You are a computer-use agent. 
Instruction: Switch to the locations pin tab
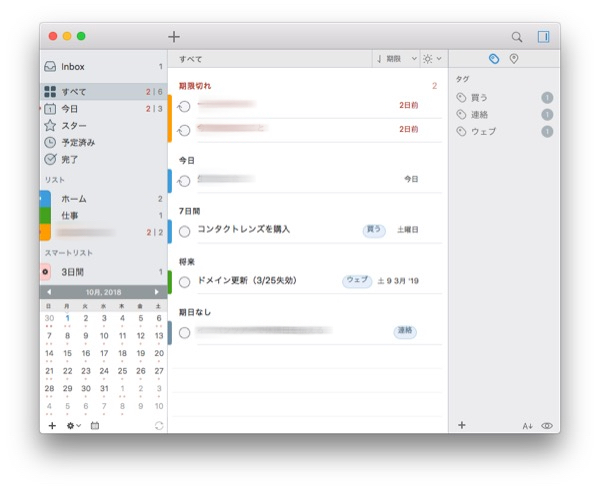514,59
